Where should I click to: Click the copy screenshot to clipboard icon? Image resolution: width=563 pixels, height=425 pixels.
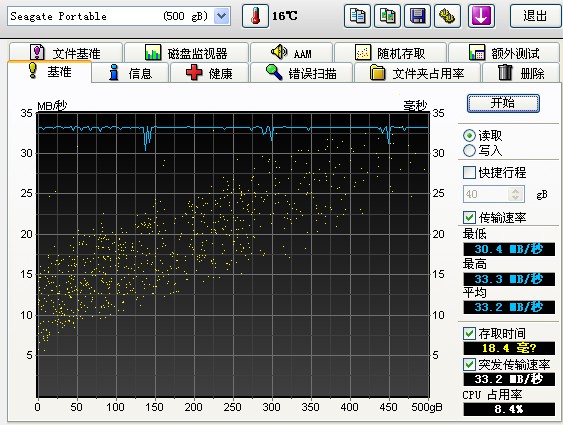[x=387, y=16]
